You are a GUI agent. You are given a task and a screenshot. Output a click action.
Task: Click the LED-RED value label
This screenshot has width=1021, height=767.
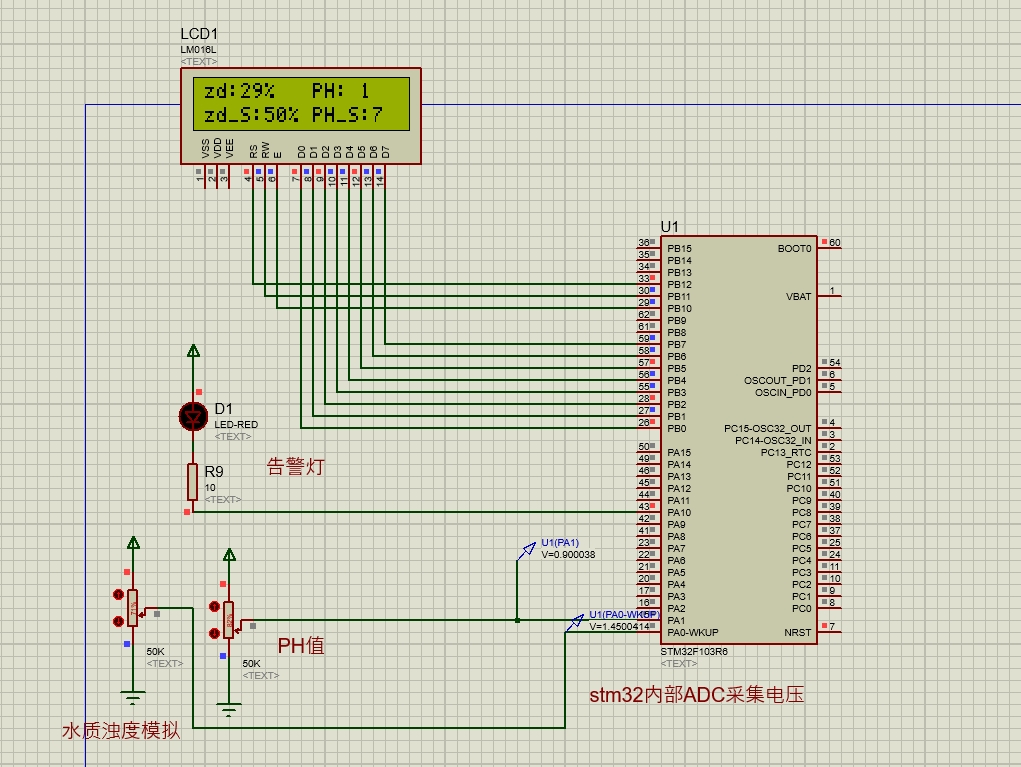point(236,425)
